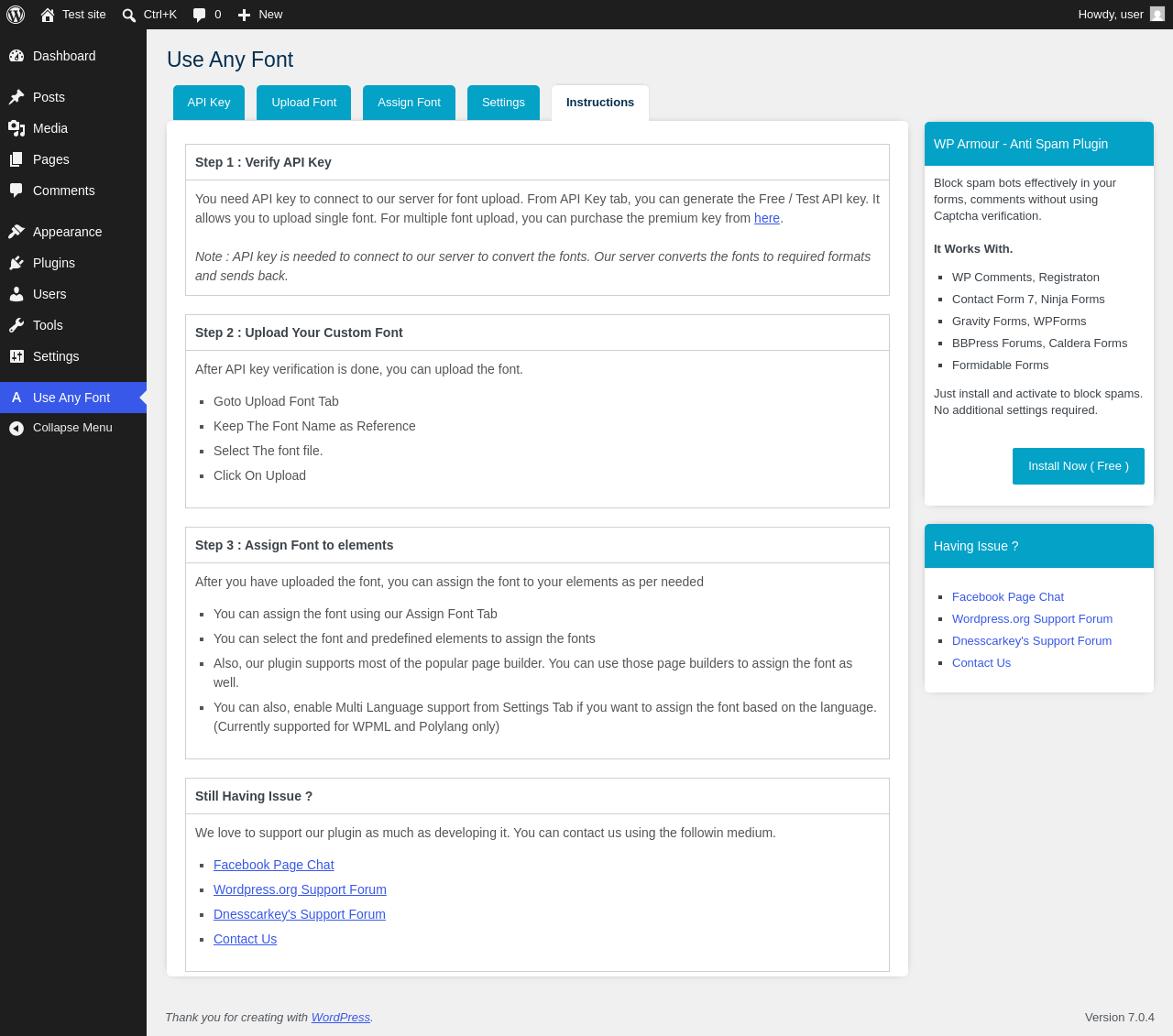Click Install Now ( Free ) button
This screenshot has height=1036, width=1173.
tap(1079, 466)
